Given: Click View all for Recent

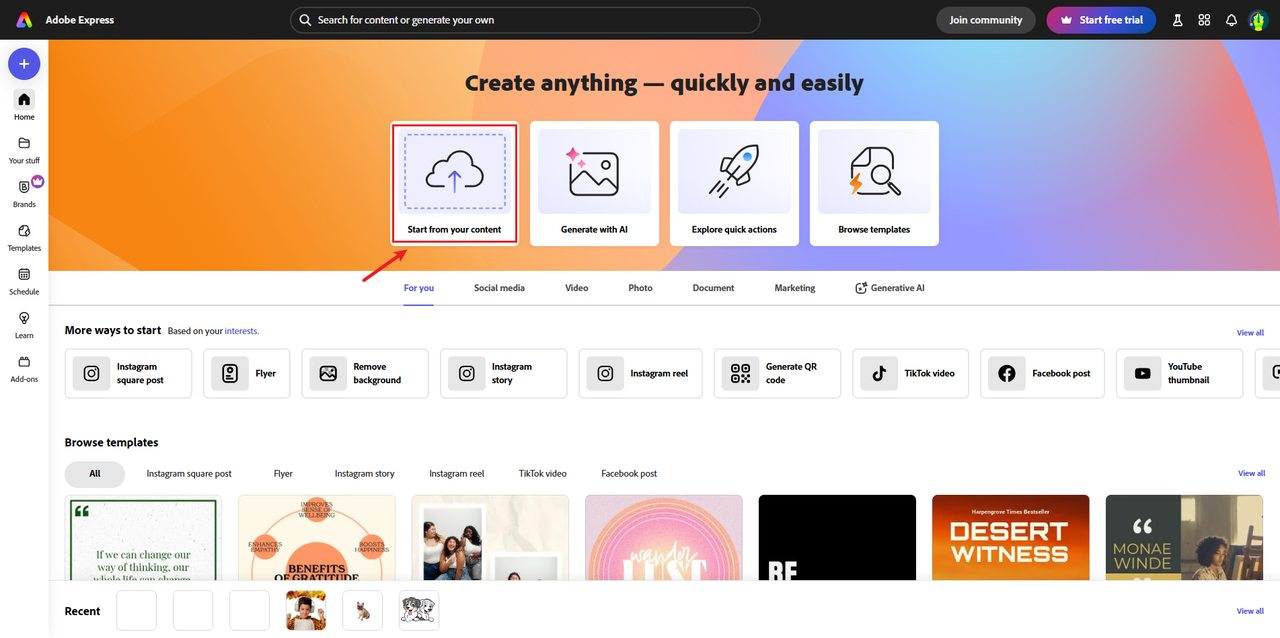Looking at the screenshot, I should (1250, 611).
